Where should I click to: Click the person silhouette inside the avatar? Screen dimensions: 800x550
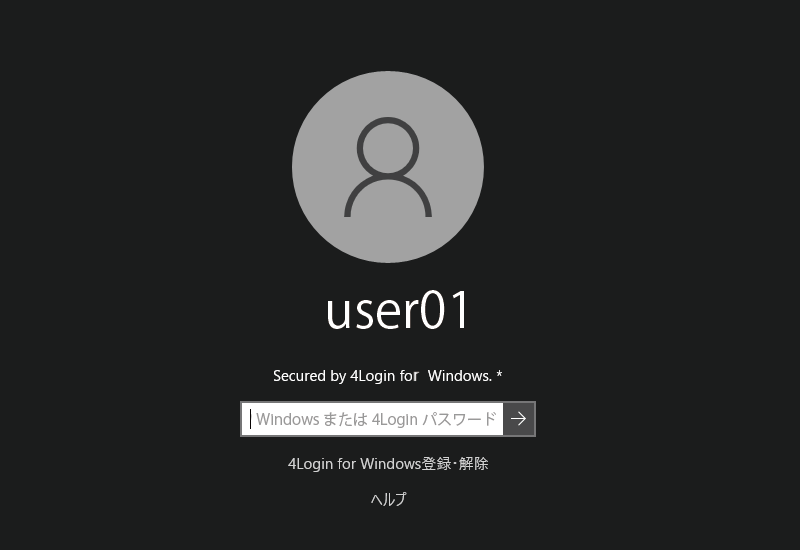(388, 167)
